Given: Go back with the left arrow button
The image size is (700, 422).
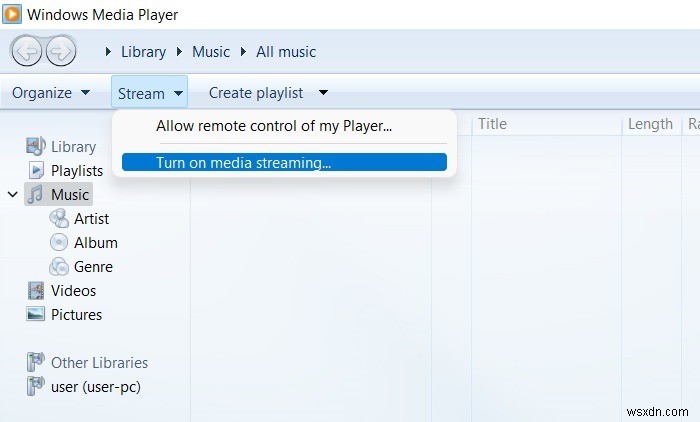Looking at the screenshot, I should pos(26,51).
